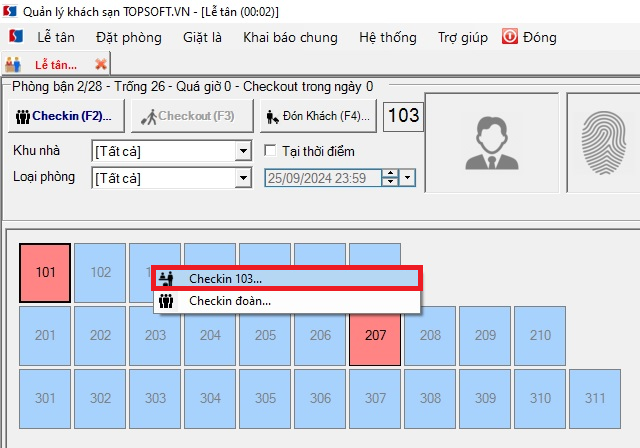This screenshot has height=448, width=640.
Task: Click the date time field 25/09/2024 23:59
Action: point(322,178)
